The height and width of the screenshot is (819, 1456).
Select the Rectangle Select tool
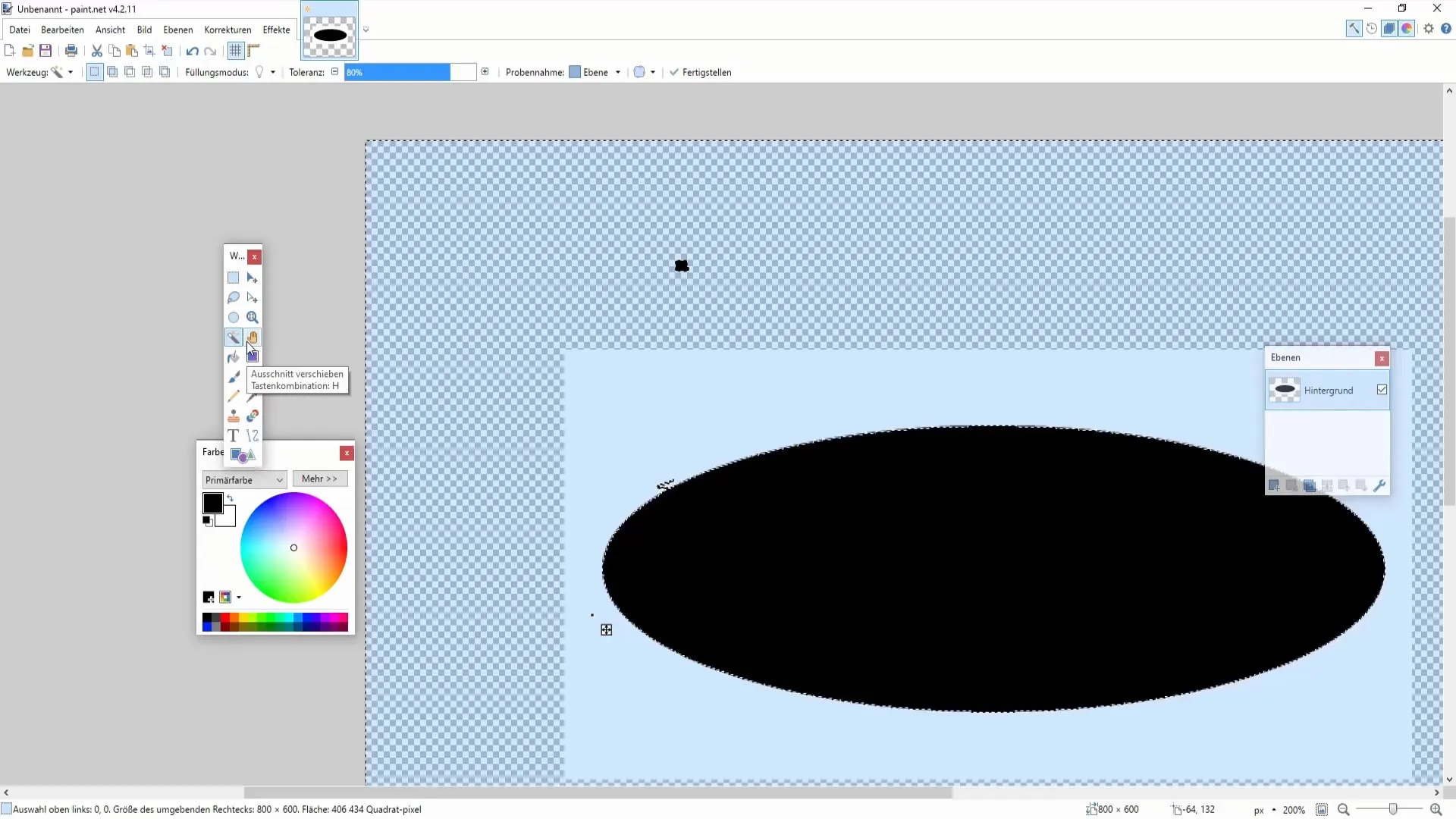(x=234, y=278)
